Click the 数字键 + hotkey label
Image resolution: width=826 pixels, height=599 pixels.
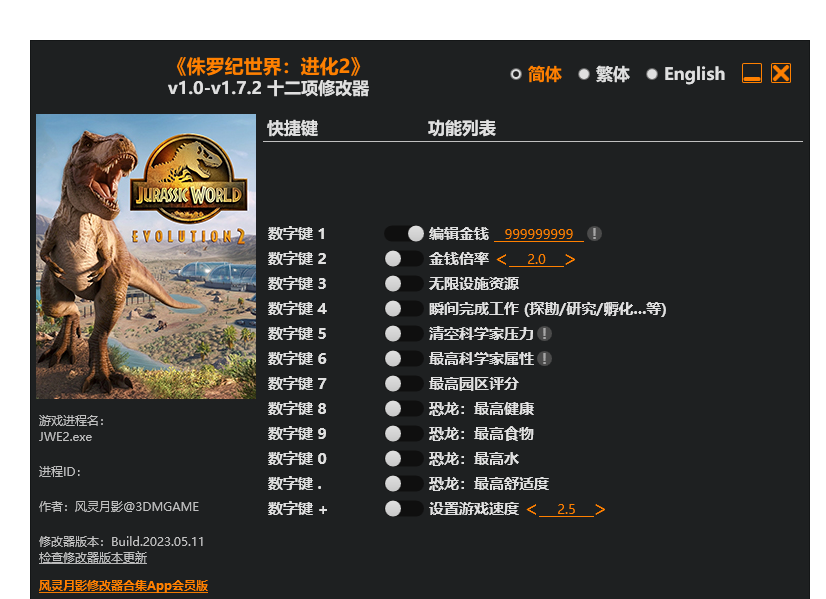coord(298,509)
